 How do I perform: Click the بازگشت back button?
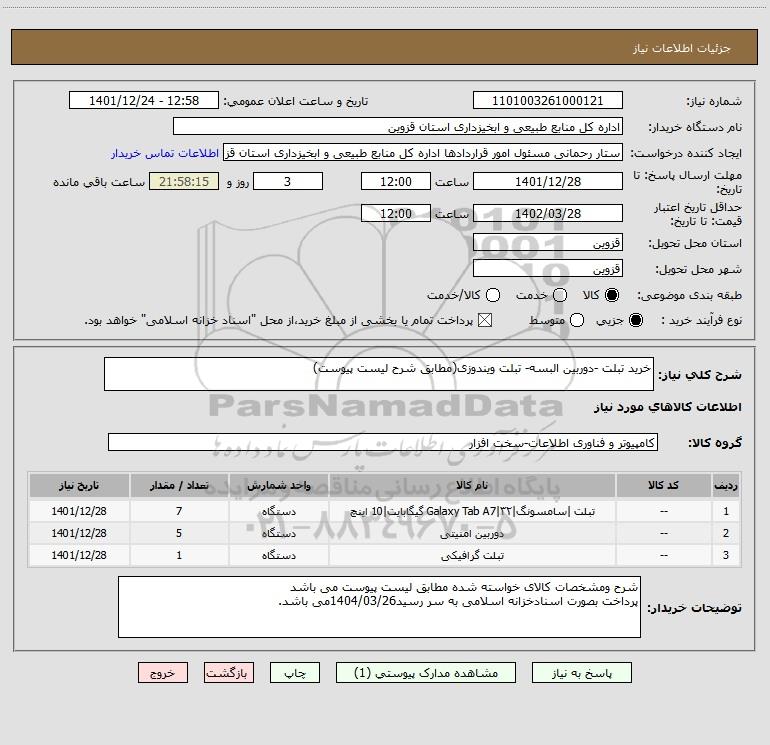pos(229,673)
